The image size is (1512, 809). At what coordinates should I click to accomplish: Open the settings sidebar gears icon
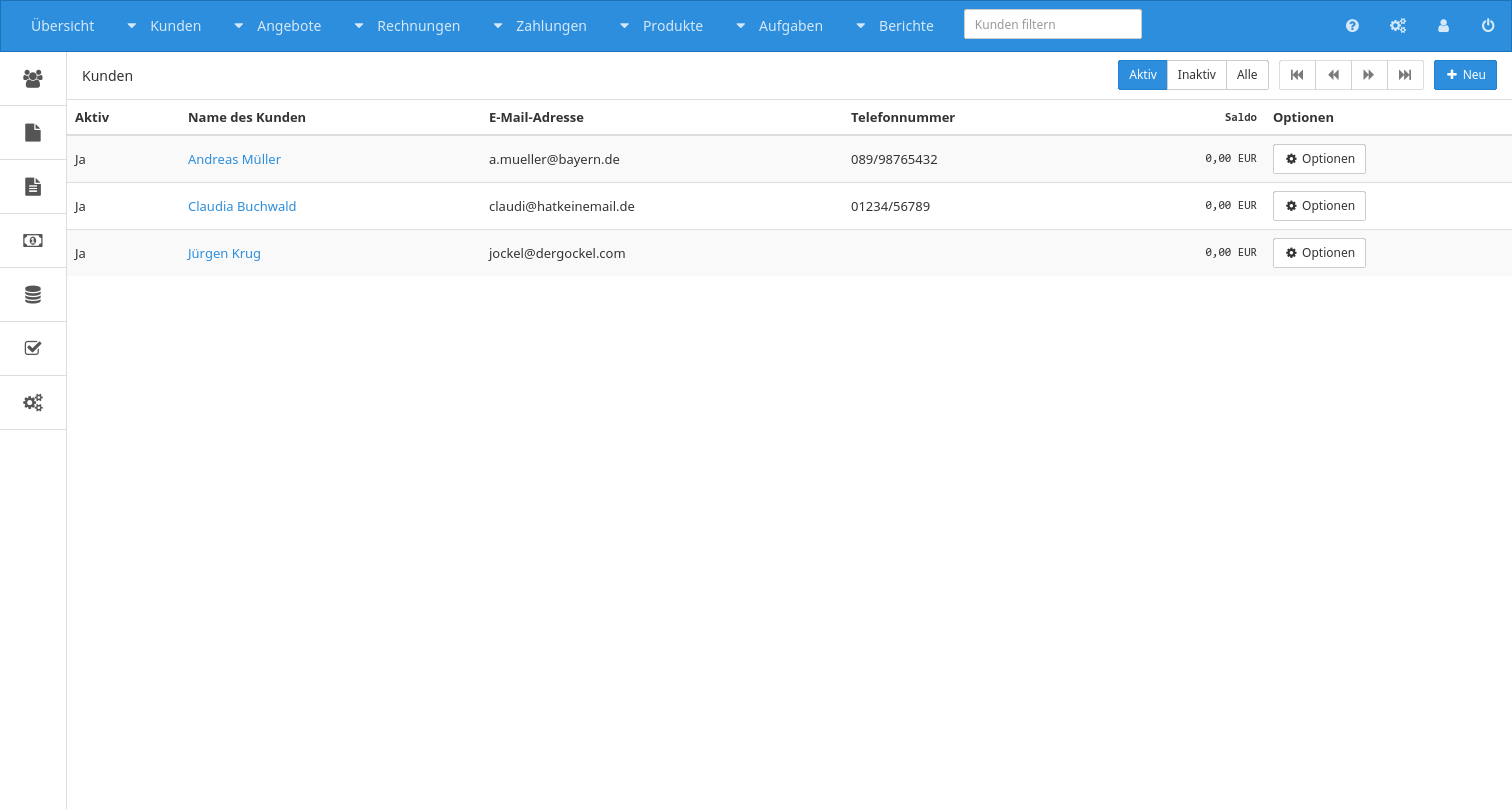[33, 402]
